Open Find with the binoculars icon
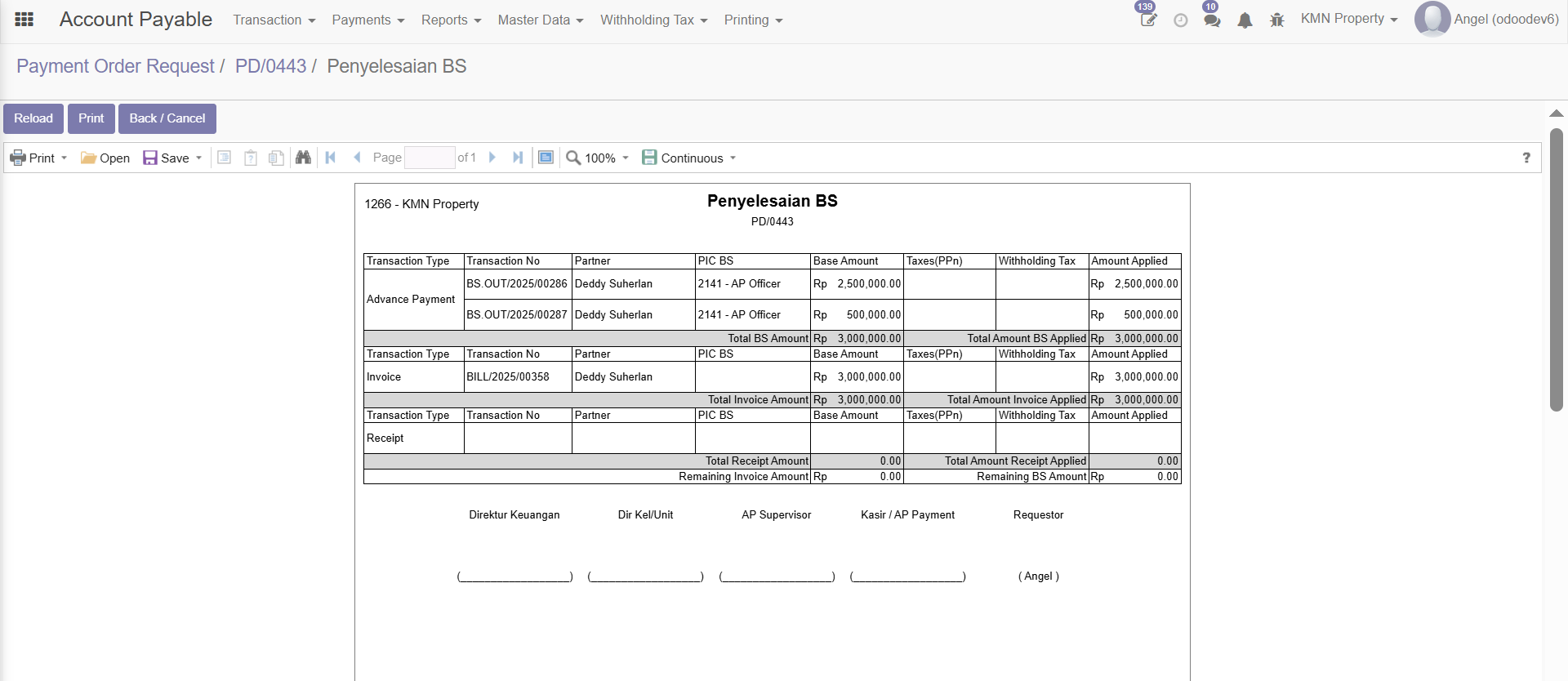This screenshot has height=681, width=1568. (303, 158)
